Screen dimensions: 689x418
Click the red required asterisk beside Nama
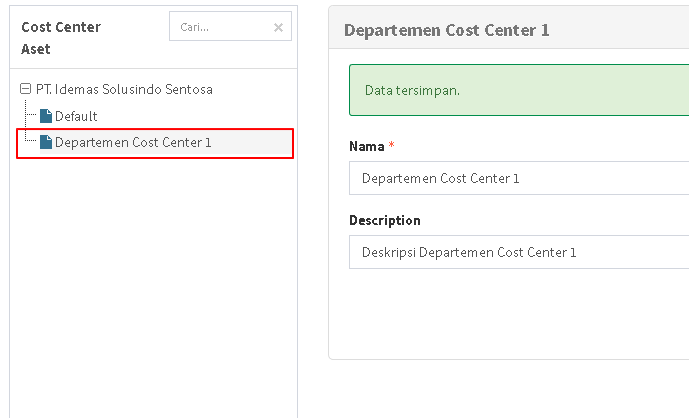pos(392,146)
